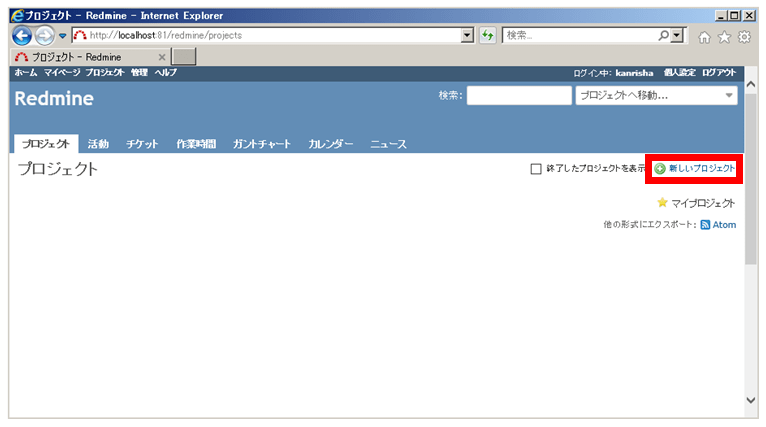
Task: Close the Redmine browser tab
Action: pos(162,57)
